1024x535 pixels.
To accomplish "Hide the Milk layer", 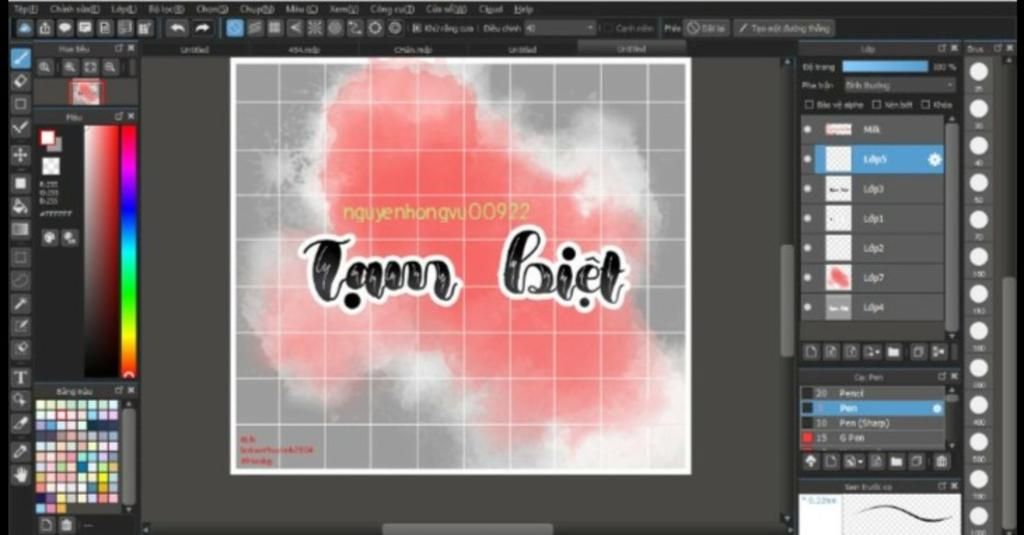I will point(808,129).
